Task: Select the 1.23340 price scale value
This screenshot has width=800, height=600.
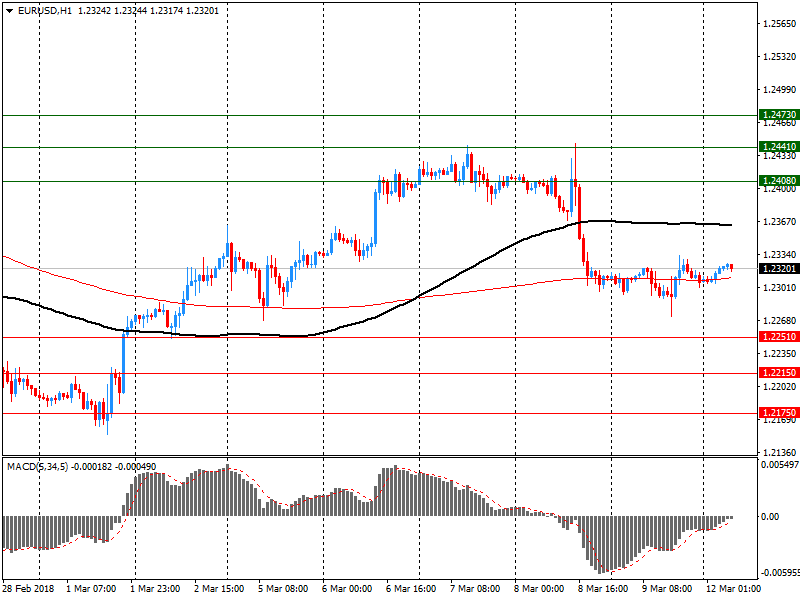Action: [x=780, y=255]
